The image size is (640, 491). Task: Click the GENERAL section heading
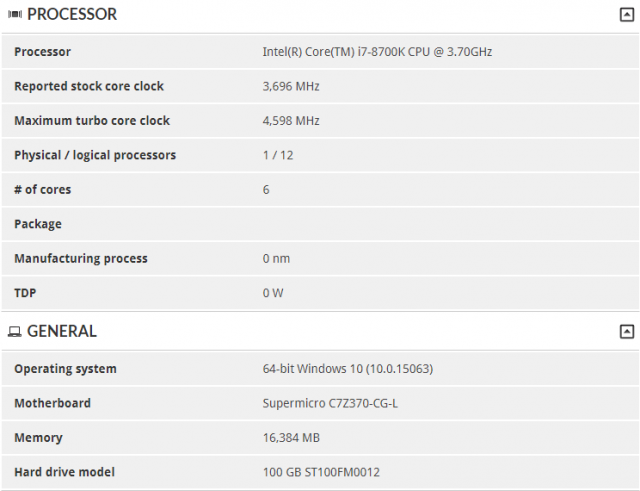pyautogui.click(x=62, y=331)
